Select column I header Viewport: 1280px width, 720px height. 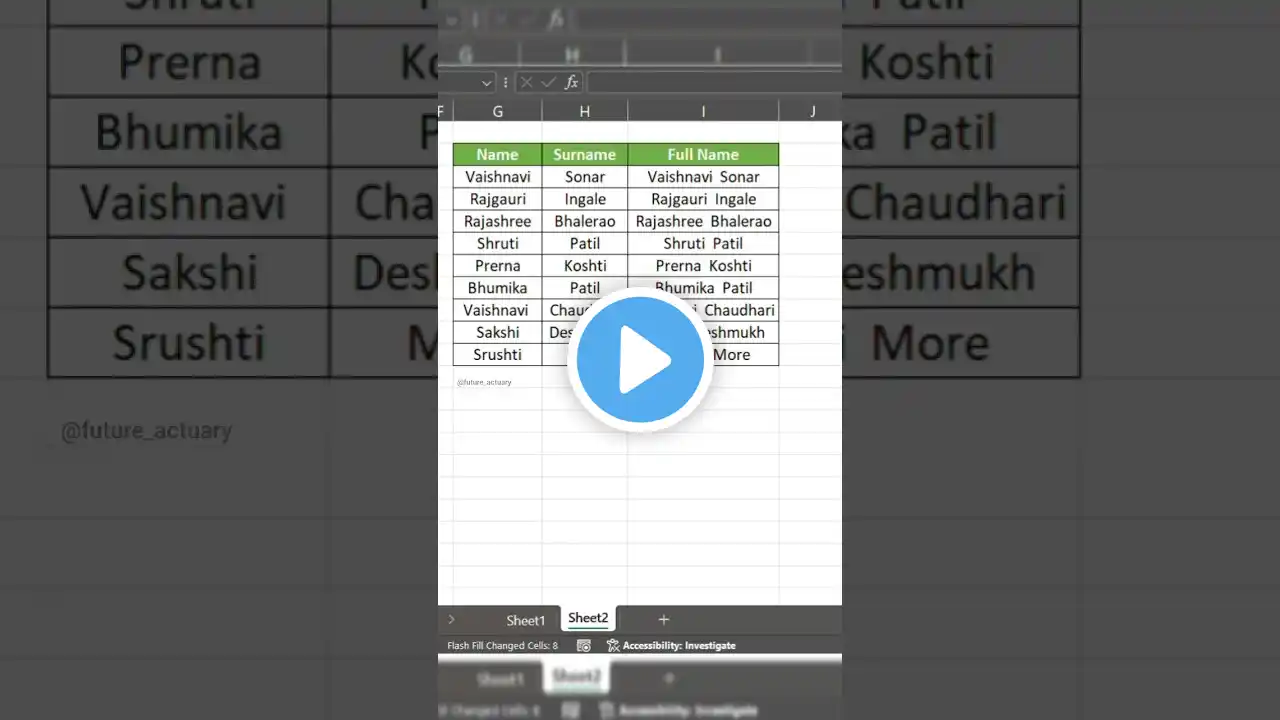(x=703, y=111)
